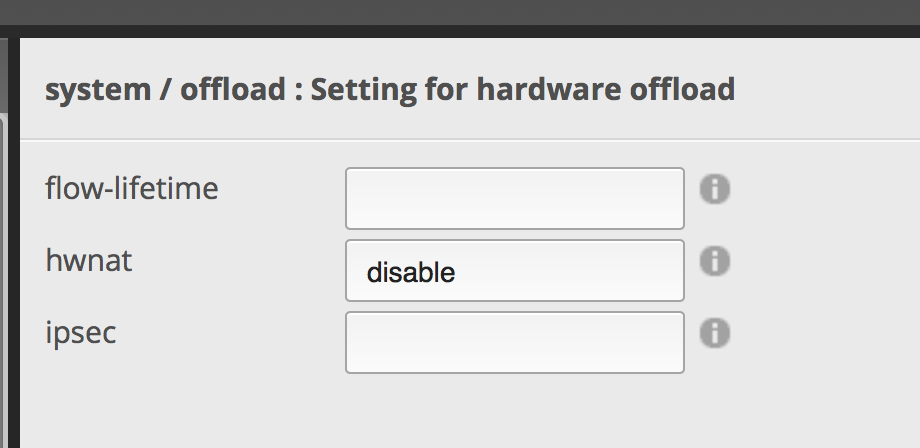Screen dimensions: 920x448
Task: Click the divider line under the header
Action: pos(470,139)
